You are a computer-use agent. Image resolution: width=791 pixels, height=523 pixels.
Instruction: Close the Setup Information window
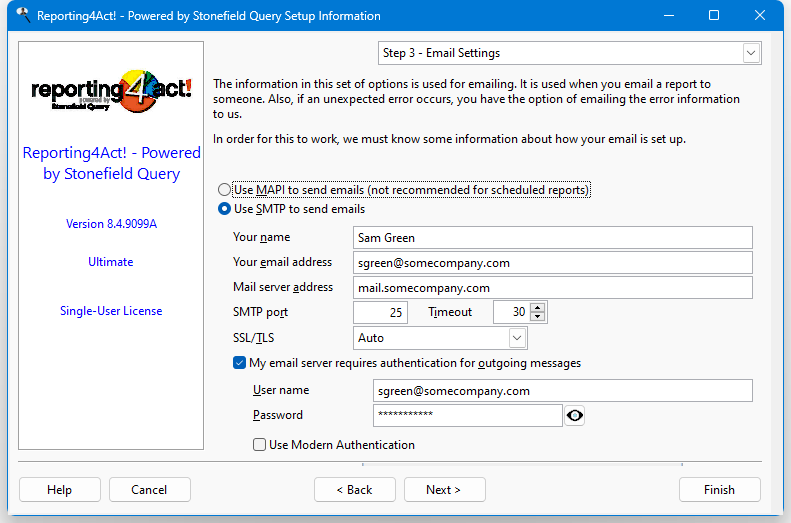pyautogui.click(x=760, y=16)
